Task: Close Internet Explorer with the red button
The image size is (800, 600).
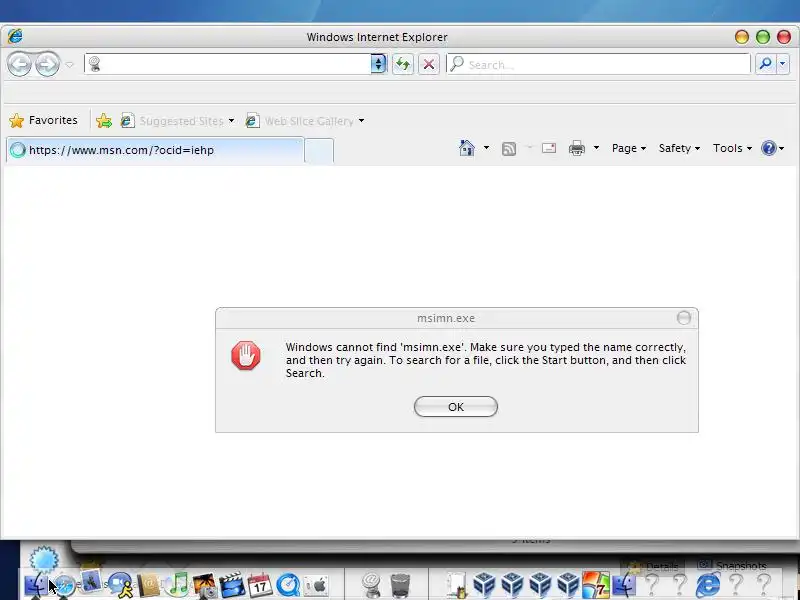Action: click(784, 37)
